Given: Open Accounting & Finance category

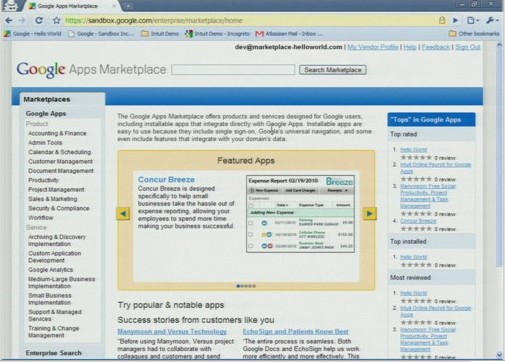Looking at the screenshot, I should 57,133.
